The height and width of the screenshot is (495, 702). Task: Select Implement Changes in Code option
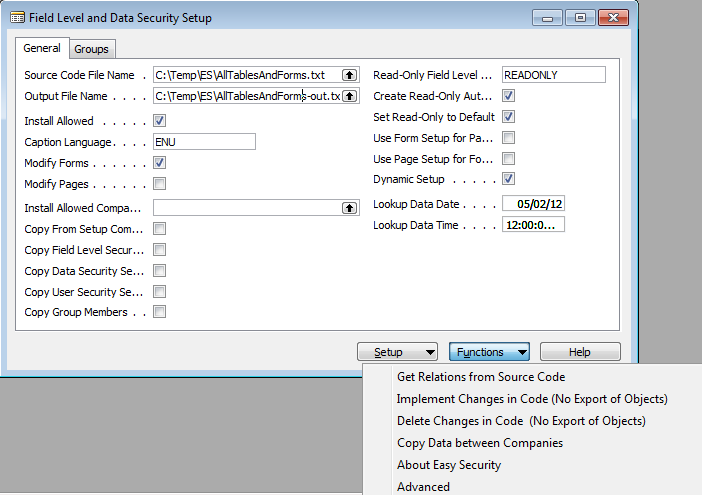[x=531, y=399]
